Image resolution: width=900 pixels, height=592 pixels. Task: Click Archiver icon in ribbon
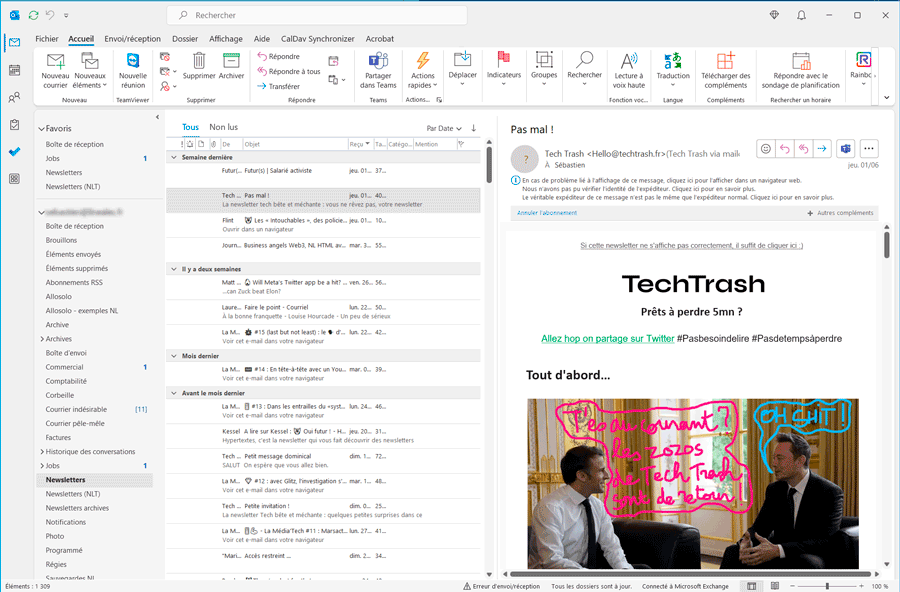click(231, 66)
